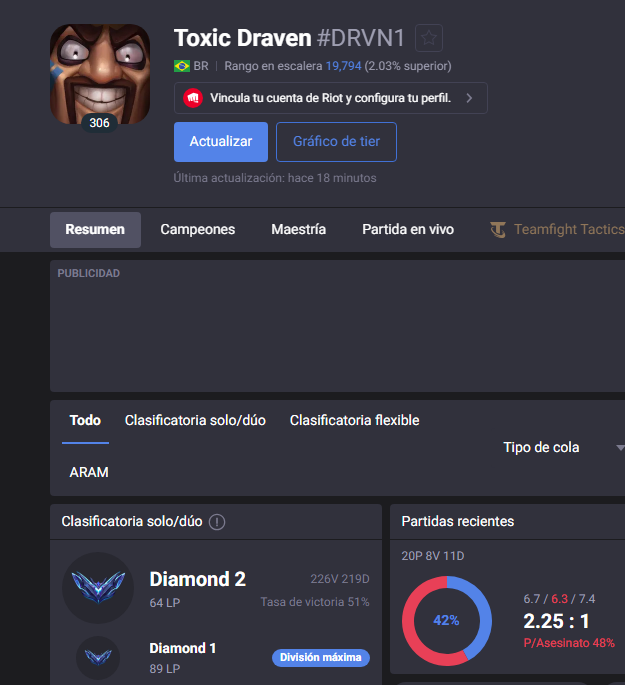Click the PUBLICIDAD label
Image resolution: width=625 pixels, height=685 pixels.
point(89,273)
